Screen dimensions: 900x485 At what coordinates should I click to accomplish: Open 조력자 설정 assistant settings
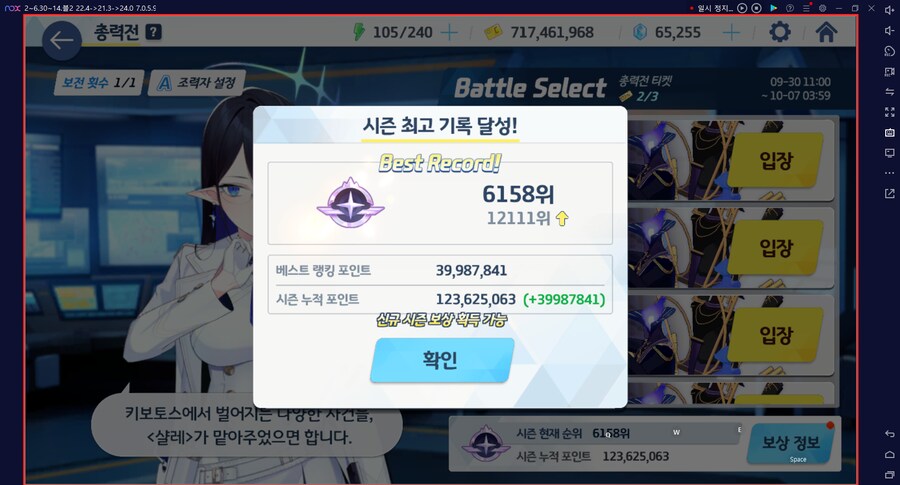click(197, 83)
